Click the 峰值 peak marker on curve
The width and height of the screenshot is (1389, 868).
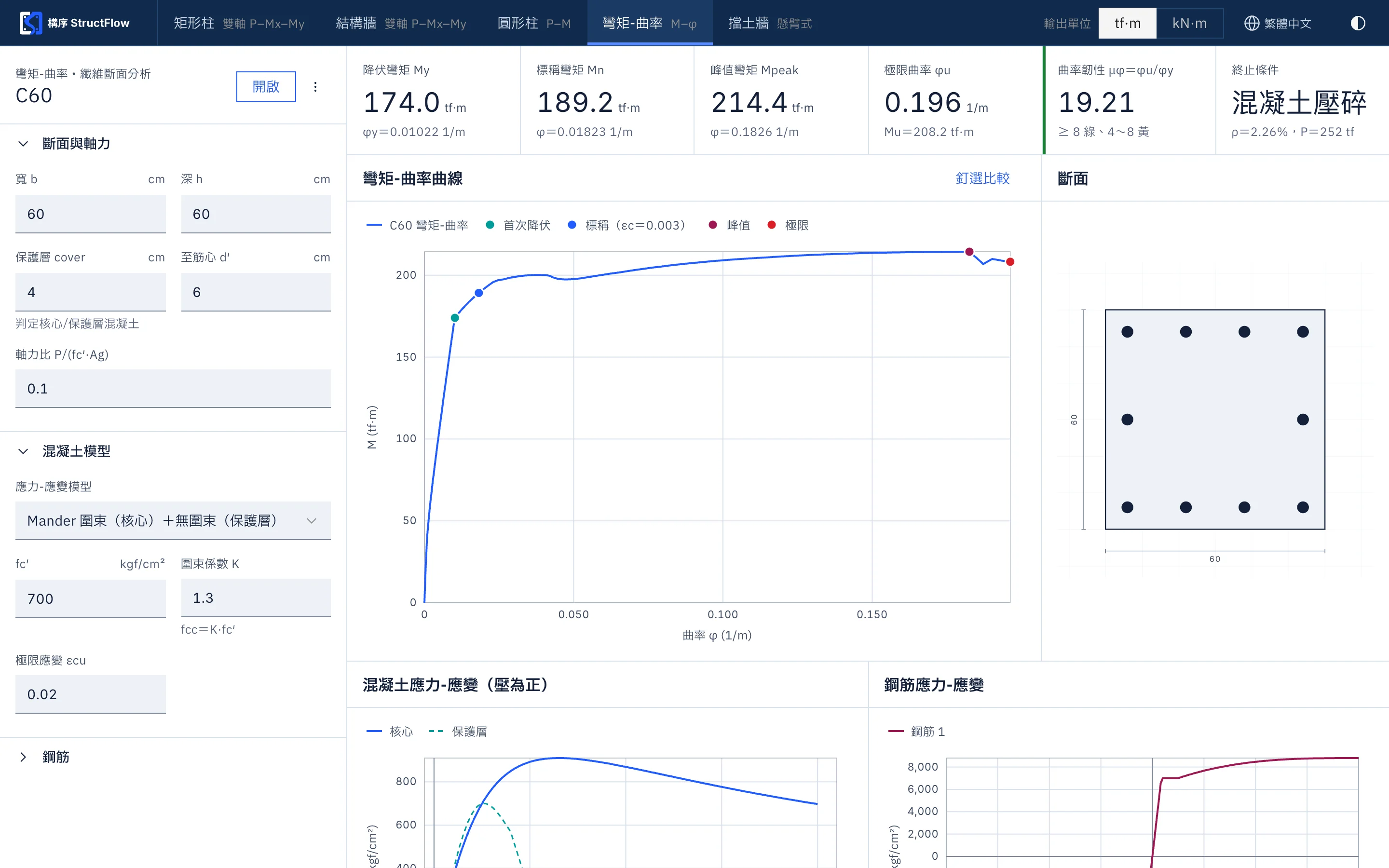[x=969, y=252]
